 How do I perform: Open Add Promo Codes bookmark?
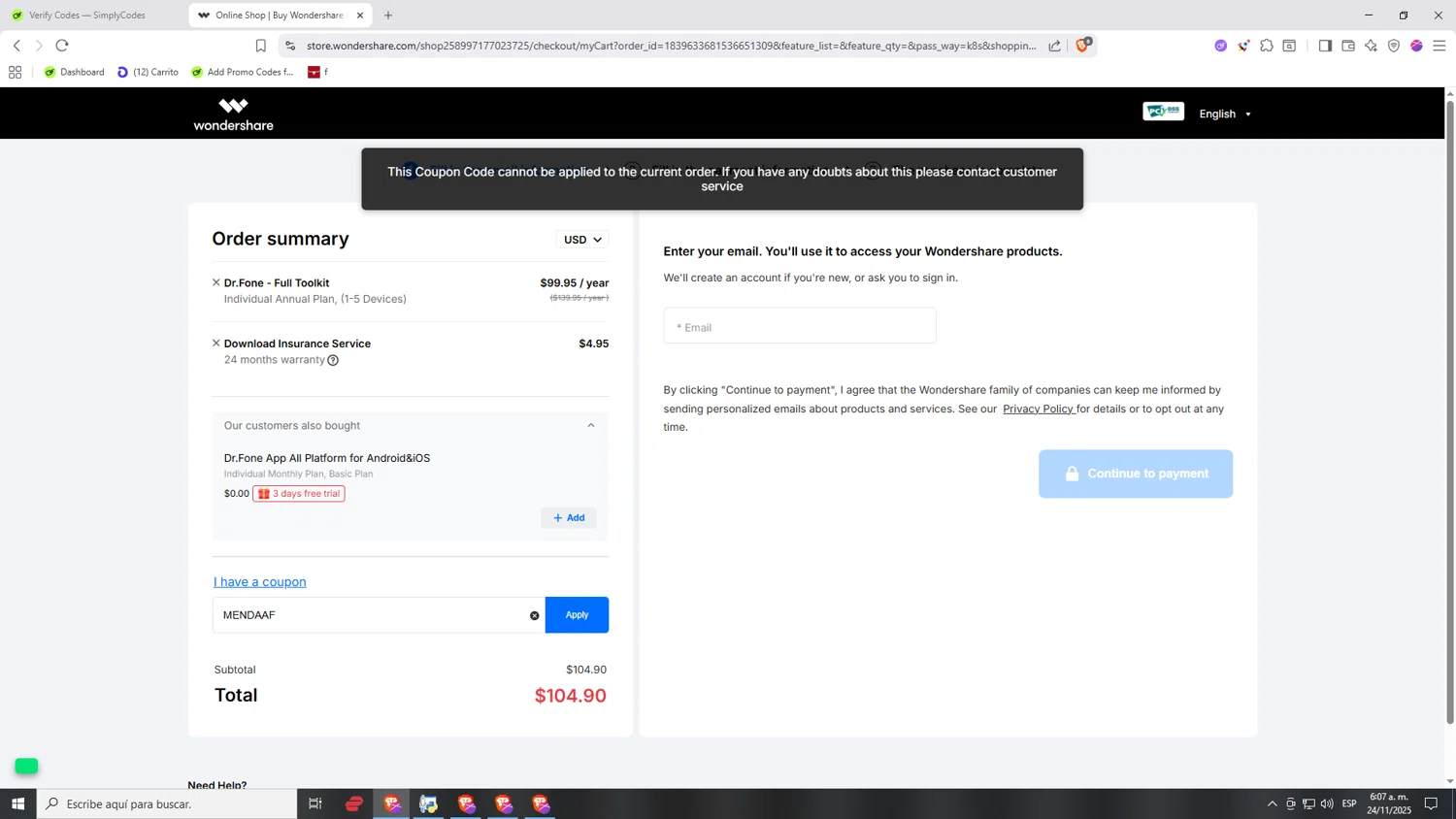[243, 72]
